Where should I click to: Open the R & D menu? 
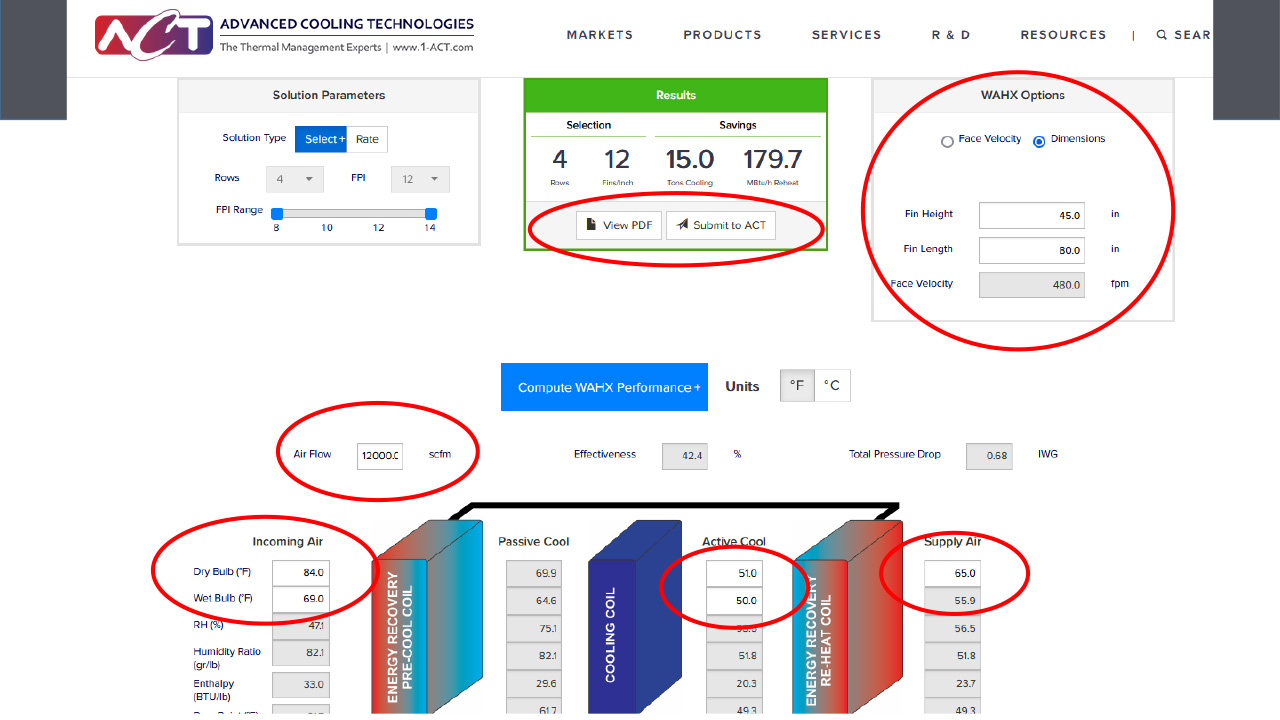pyautogui.click(x=951, y=35)
